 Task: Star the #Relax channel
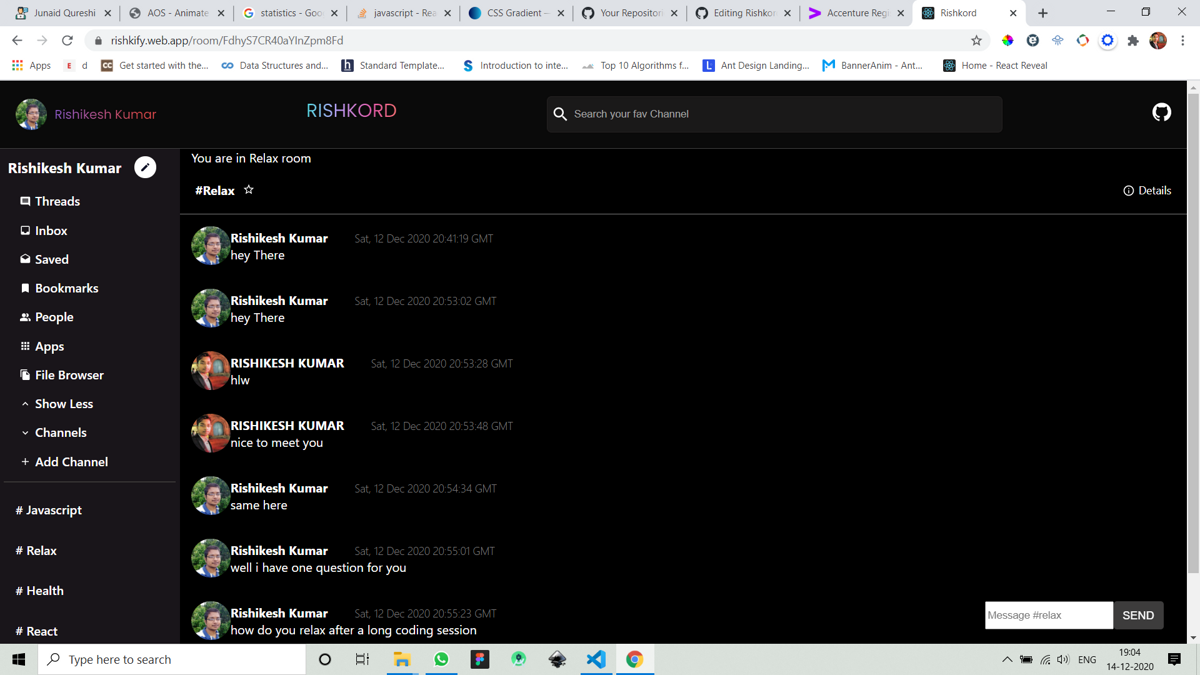[x=249, y=190]
